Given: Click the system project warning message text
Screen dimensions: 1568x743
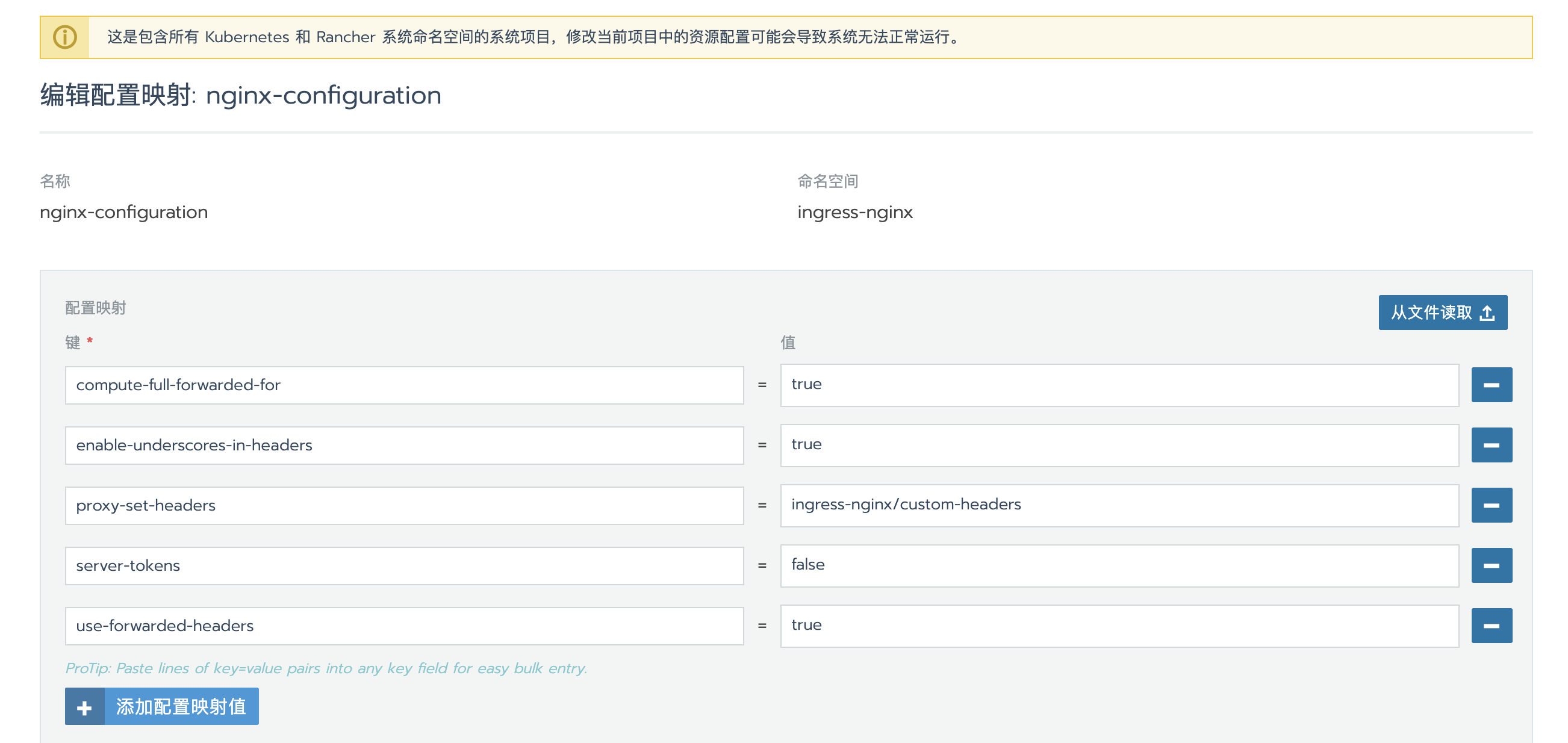Looking at the screenshot, I should (535, 37).
